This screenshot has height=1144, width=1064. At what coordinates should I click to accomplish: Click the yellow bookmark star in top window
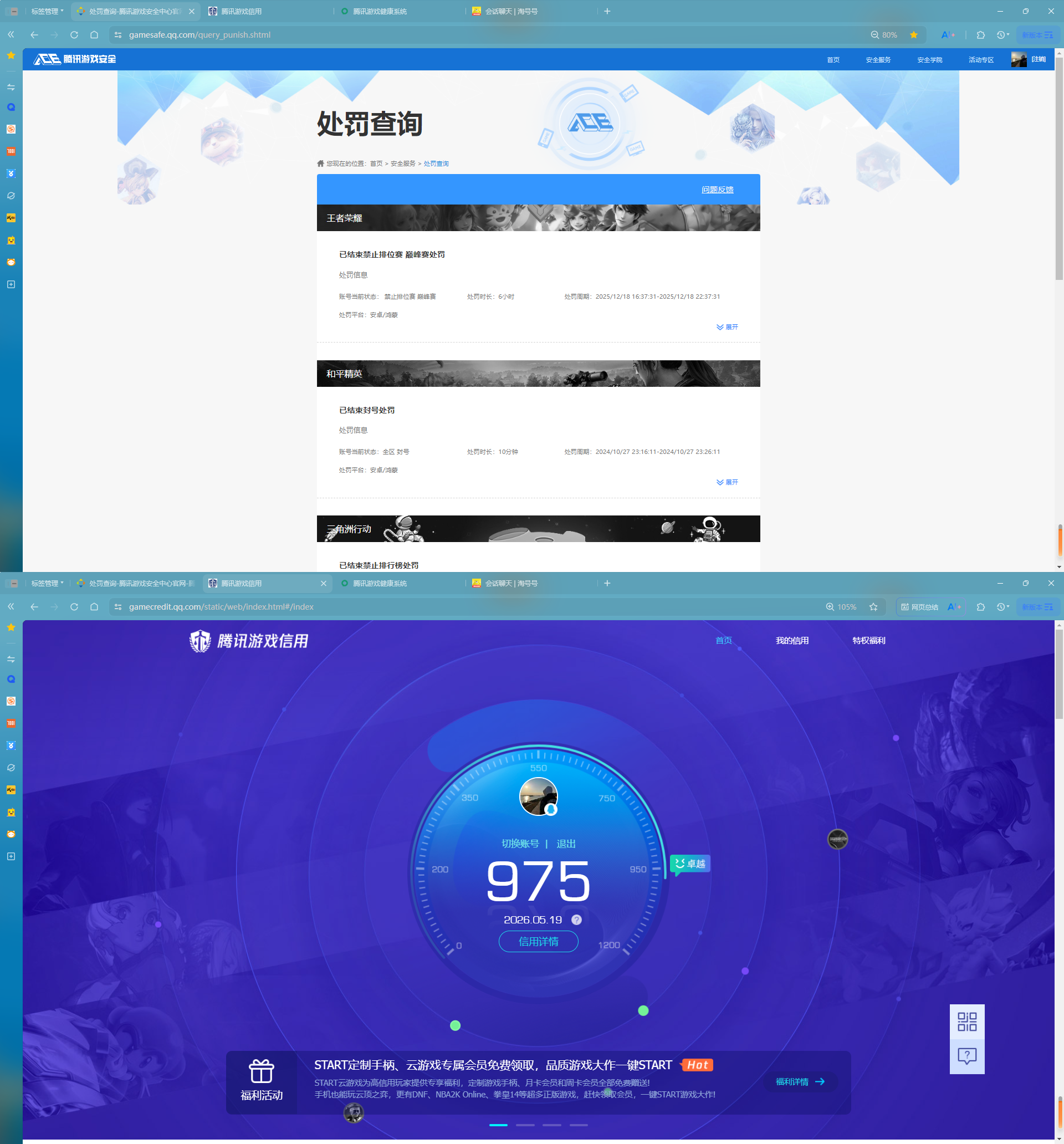(914, 34)
